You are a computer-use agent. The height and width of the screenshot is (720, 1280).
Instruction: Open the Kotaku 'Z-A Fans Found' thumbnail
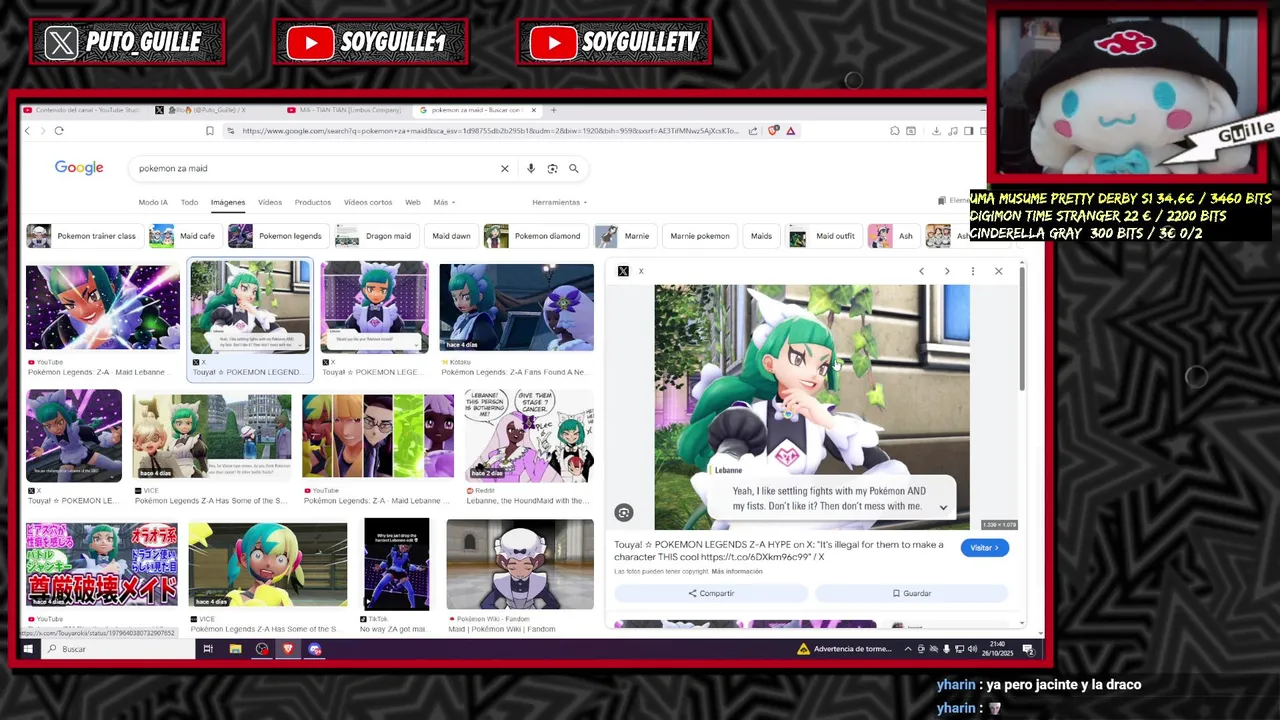tap(516, 308)
